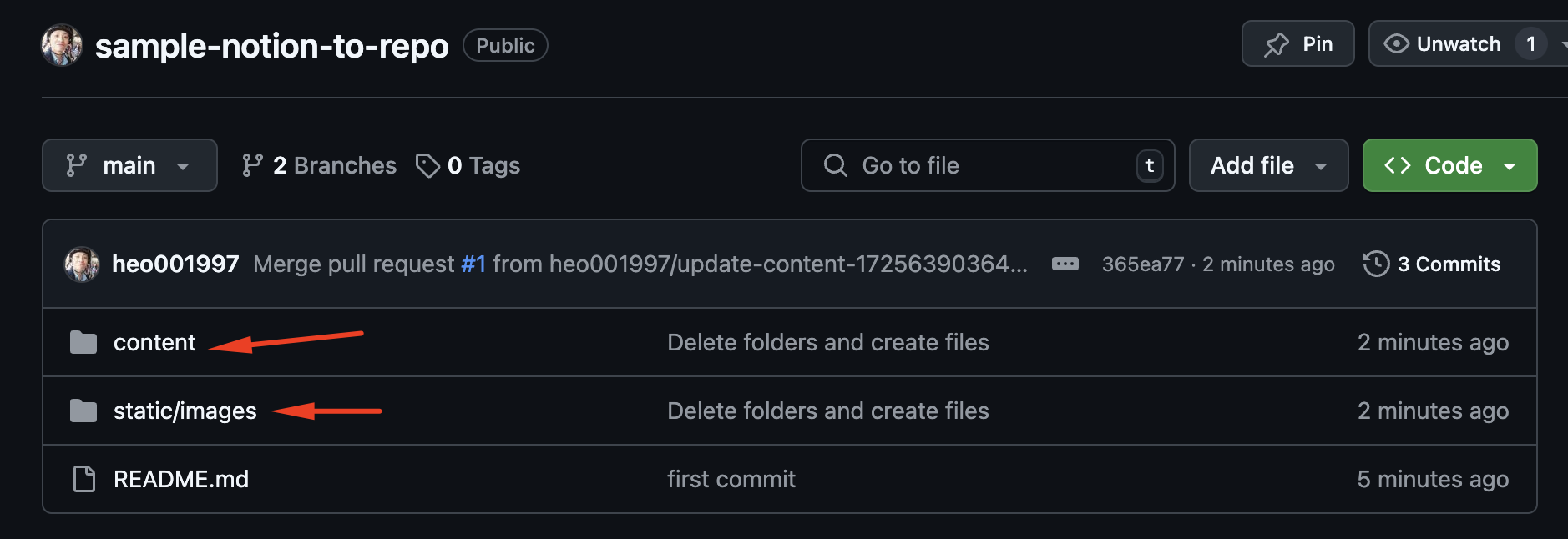Image resolution: width=1568 pixels, height=539 pixels.
Task: Click the README.md file icon
Action: click(84, 479)
